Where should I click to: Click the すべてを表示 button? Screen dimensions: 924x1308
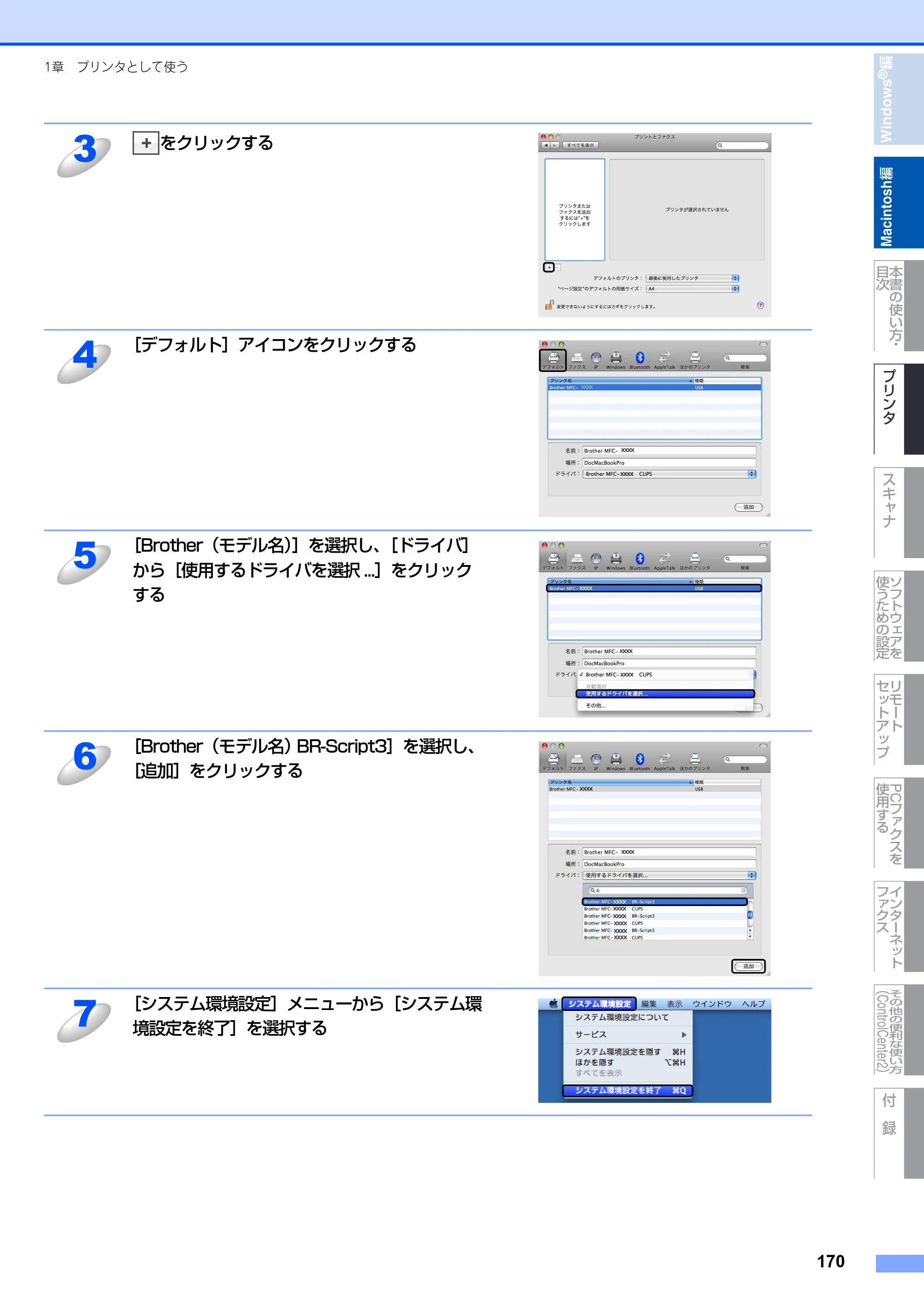[x=580, y=145]
